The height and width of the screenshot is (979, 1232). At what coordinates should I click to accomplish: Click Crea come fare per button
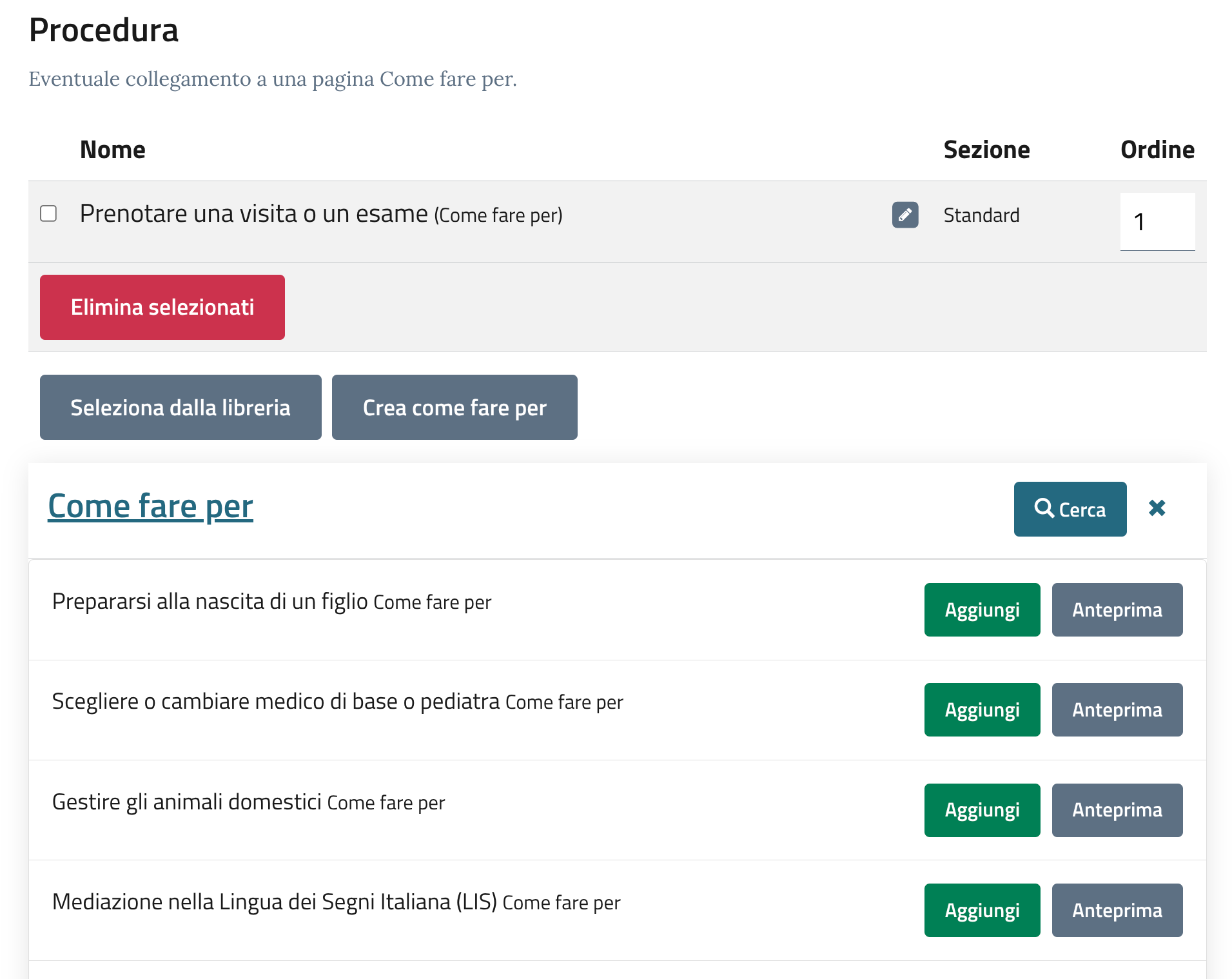(x=455, y=408)
